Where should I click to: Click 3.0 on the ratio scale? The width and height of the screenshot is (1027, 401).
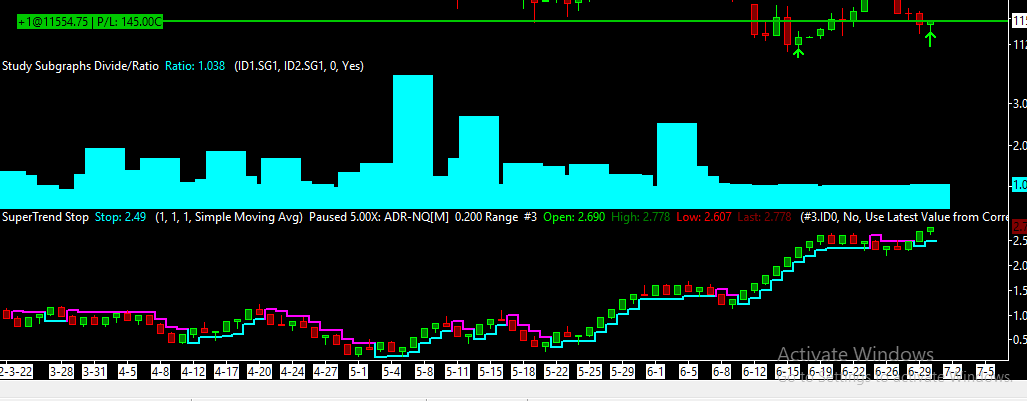point(1020,104)
